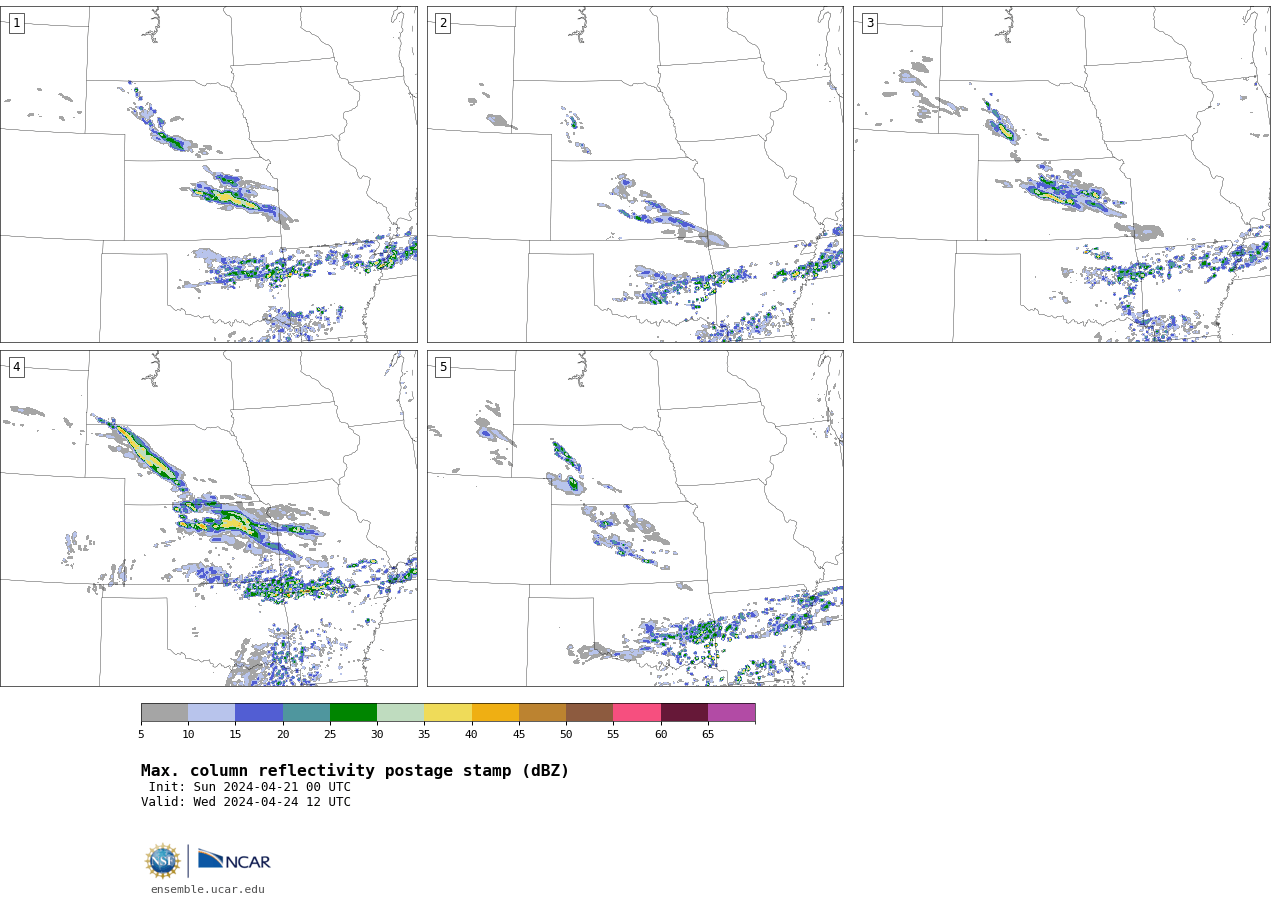1280x901 pixels.
Task: Click the colorbar tick label 20
Action: click(283, 735)
